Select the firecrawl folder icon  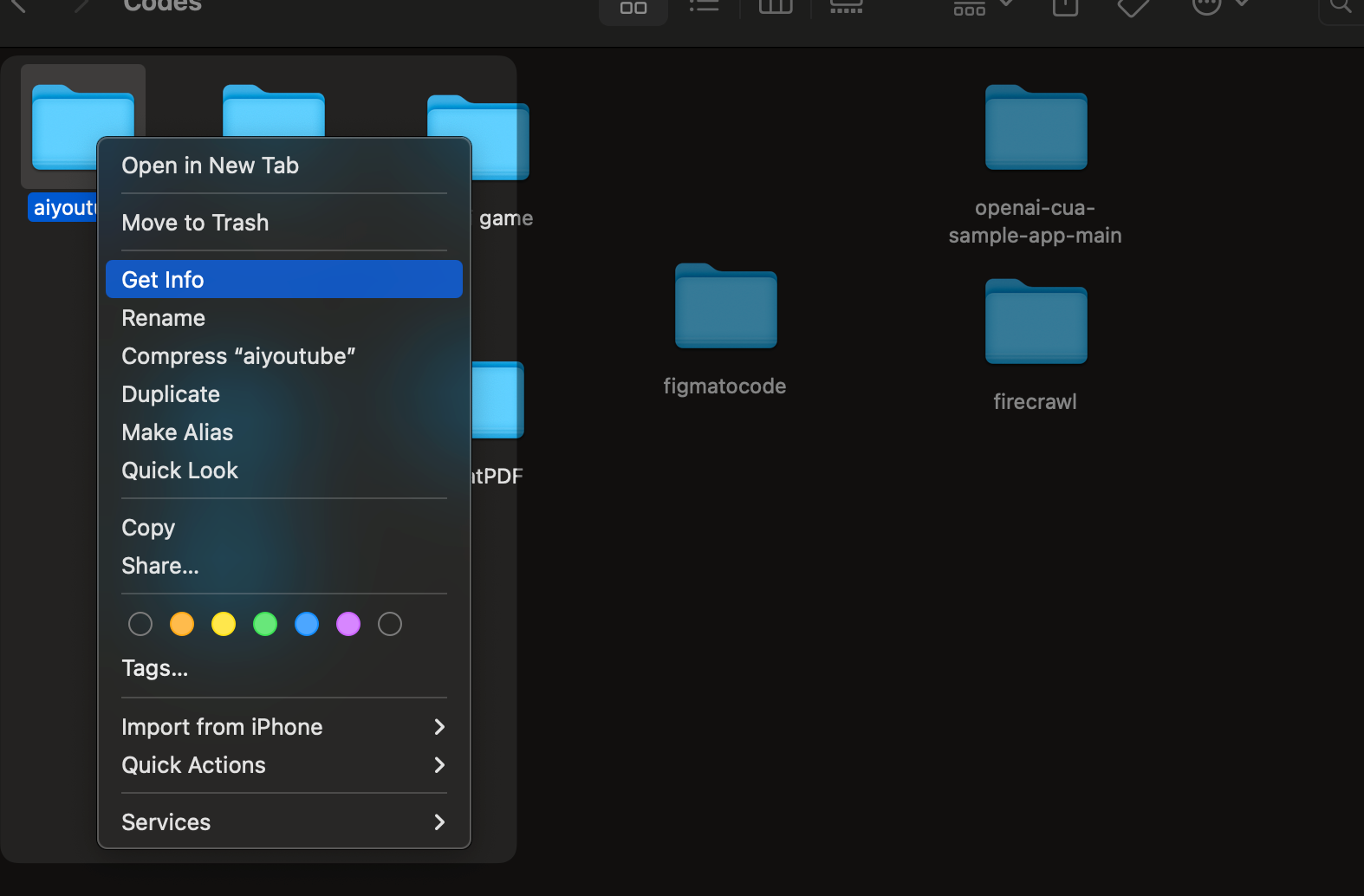pos(1036,321)
